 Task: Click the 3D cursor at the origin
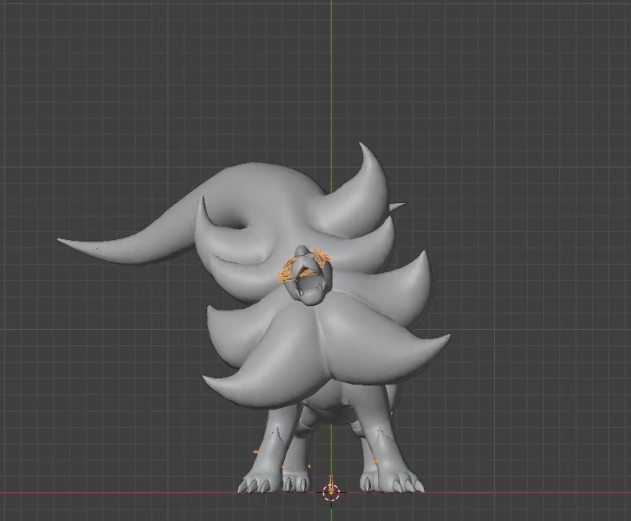coord(331,491)
